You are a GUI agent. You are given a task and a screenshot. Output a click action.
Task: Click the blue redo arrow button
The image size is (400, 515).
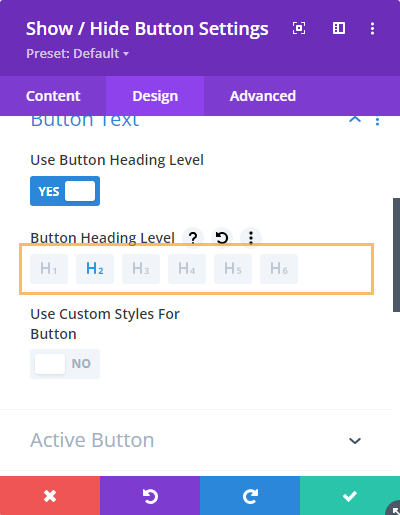pyautogui.click(x=250, y=496)
